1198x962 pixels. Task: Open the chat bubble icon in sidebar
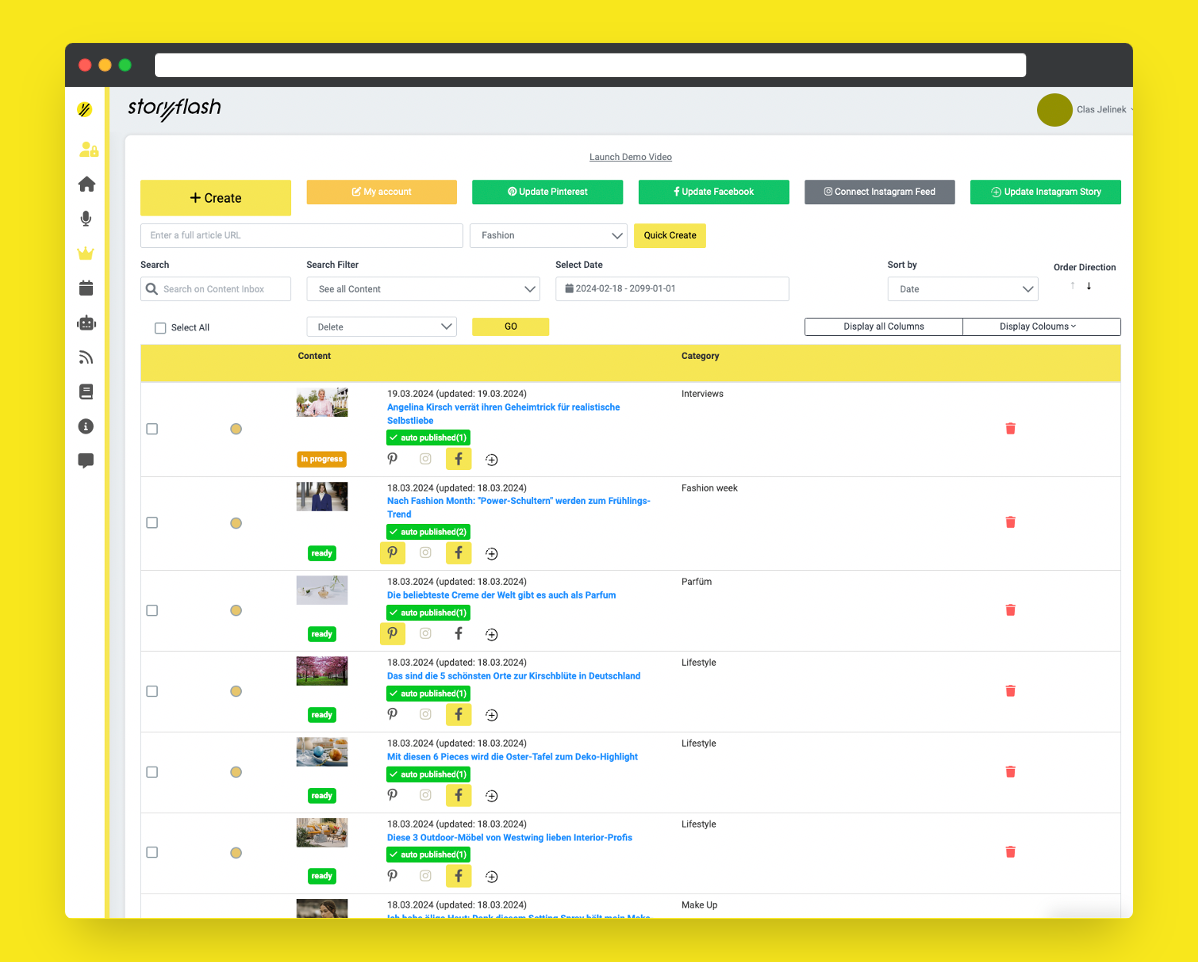point(86,461)
